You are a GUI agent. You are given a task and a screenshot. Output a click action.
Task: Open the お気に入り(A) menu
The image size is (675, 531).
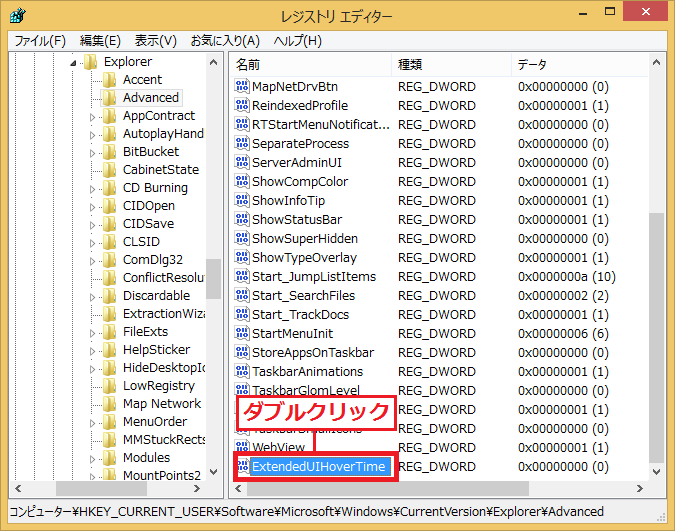coord(225,41)
